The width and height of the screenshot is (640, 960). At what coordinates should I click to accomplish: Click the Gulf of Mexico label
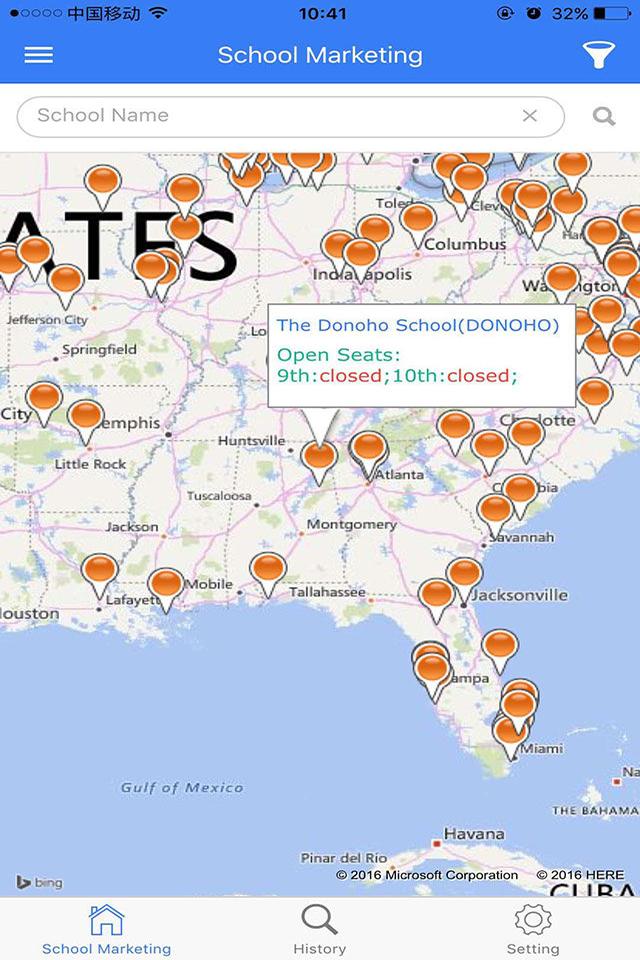click(182, 787)
